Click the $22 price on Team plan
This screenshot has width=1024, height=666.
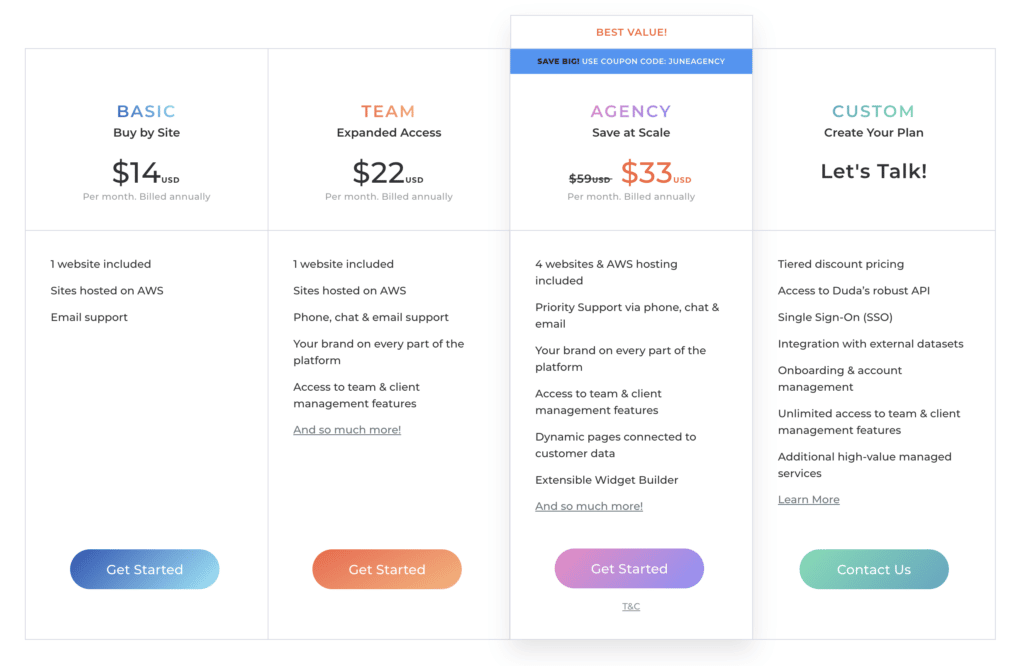[379, 173]
